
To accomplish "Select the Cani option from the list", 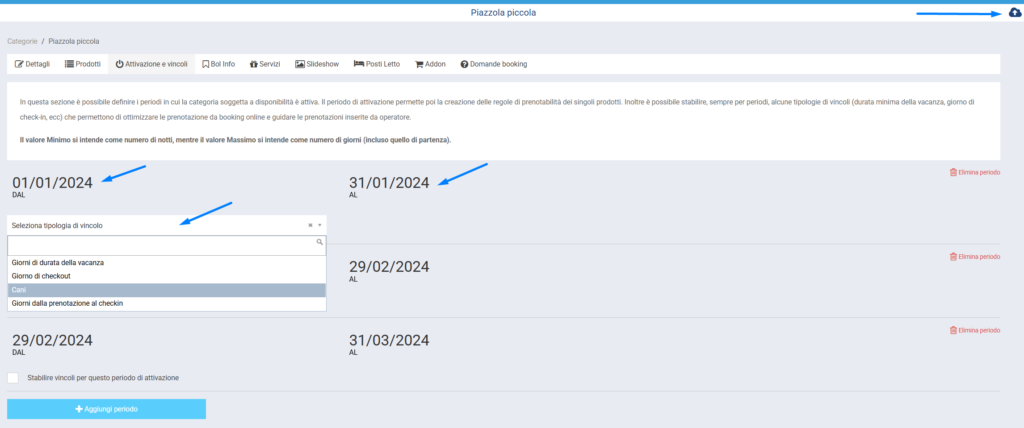I will point(166,289).
